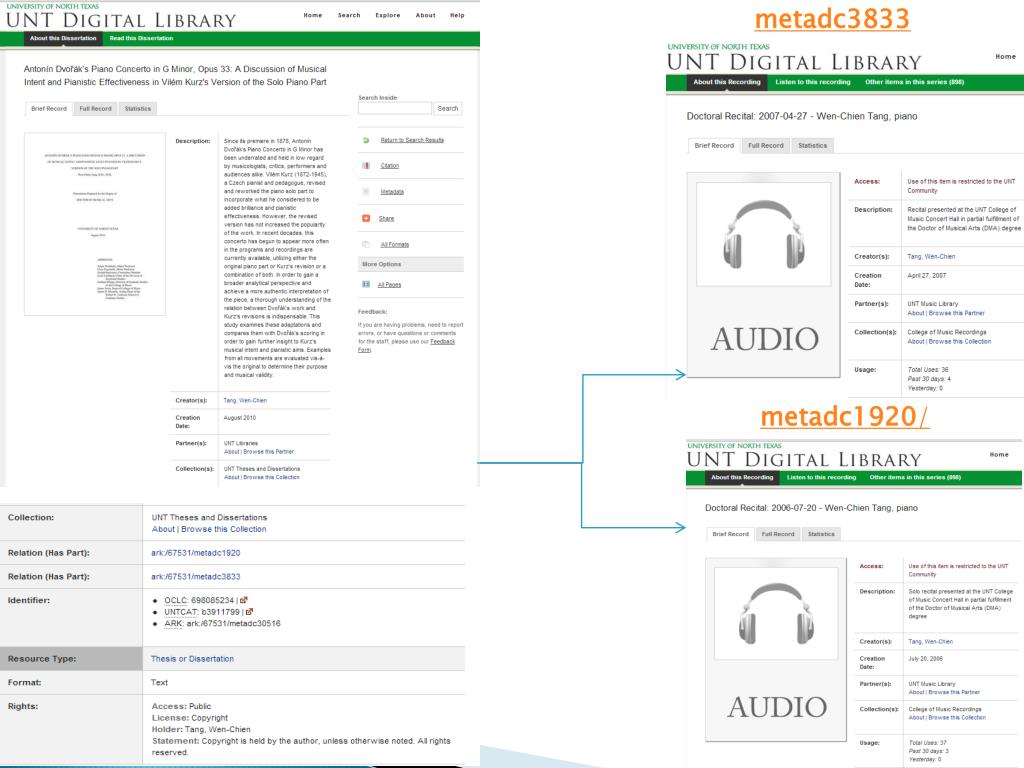Open the ark:/67531/metadc3833 relation link

pyautogui.click(x=196, y=577)
